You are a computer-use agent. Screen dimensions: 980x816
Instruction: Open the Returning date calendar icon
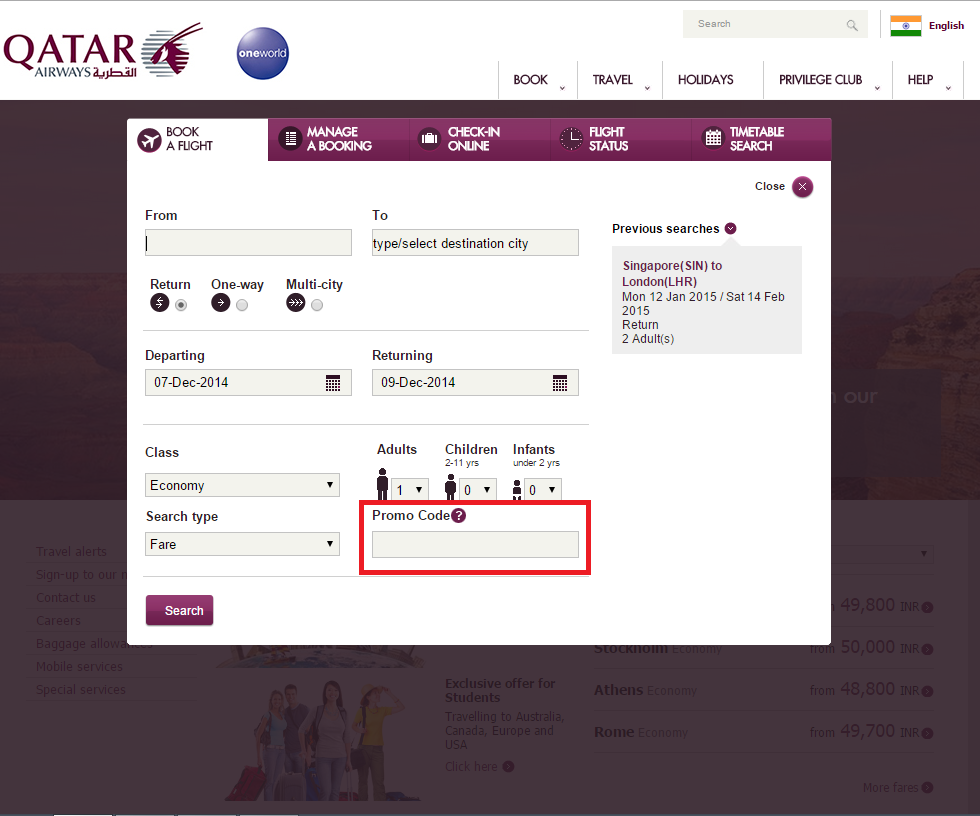coord(560,383)
